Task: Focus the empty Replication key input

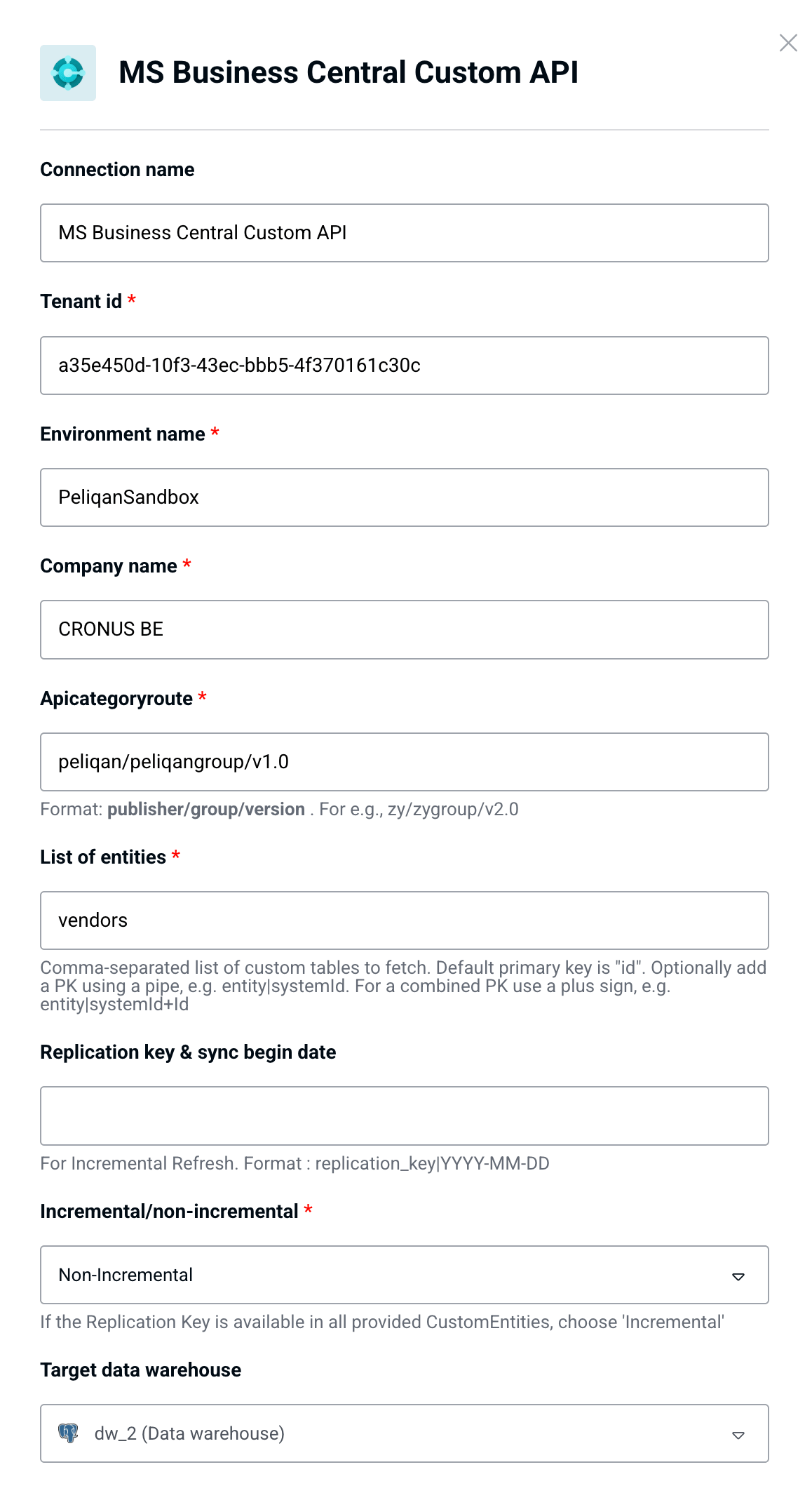Action: click(x=405, y=1116)
